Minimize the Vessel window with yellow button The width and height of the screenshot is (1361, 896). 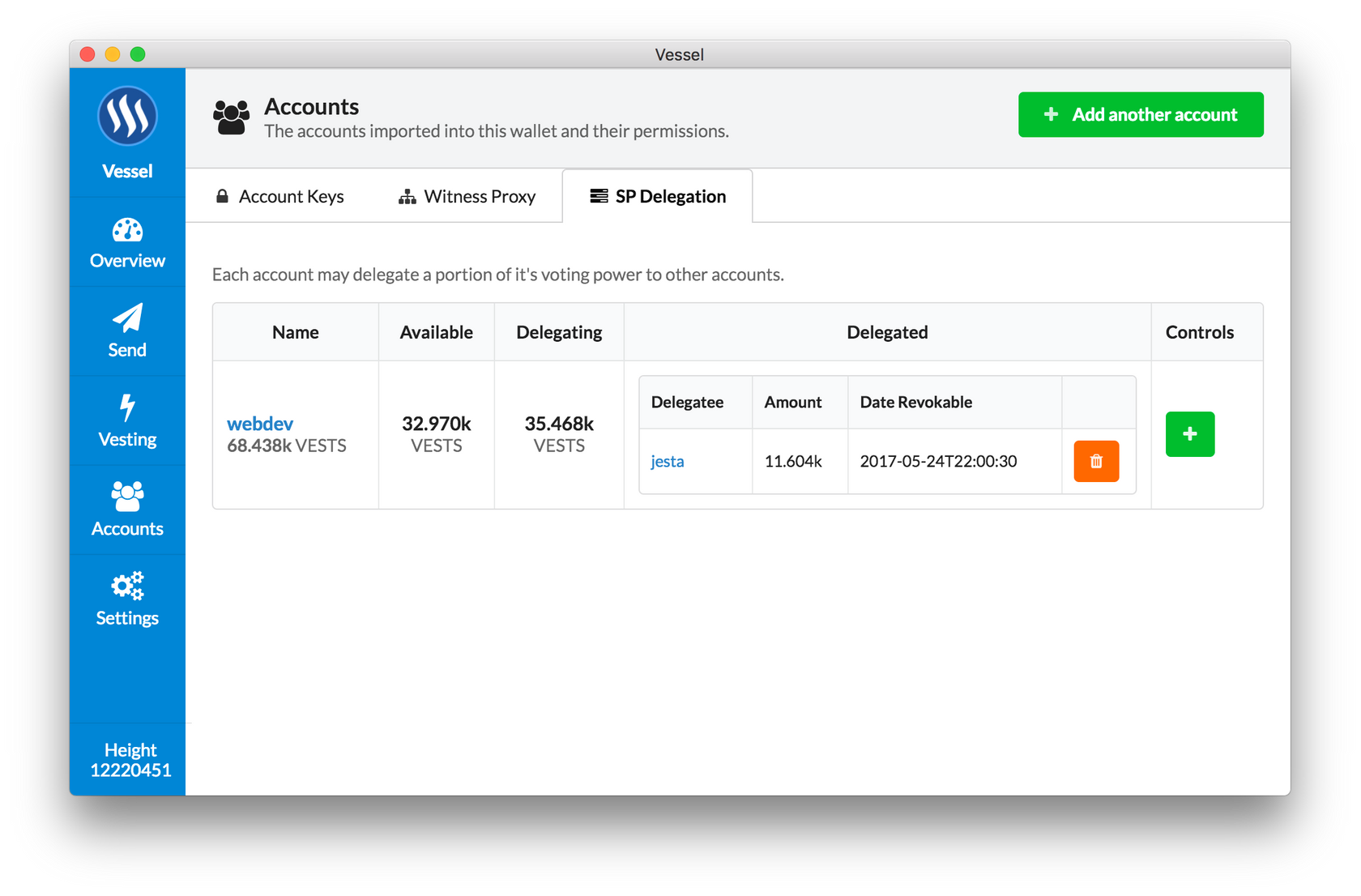click(113, 54)
